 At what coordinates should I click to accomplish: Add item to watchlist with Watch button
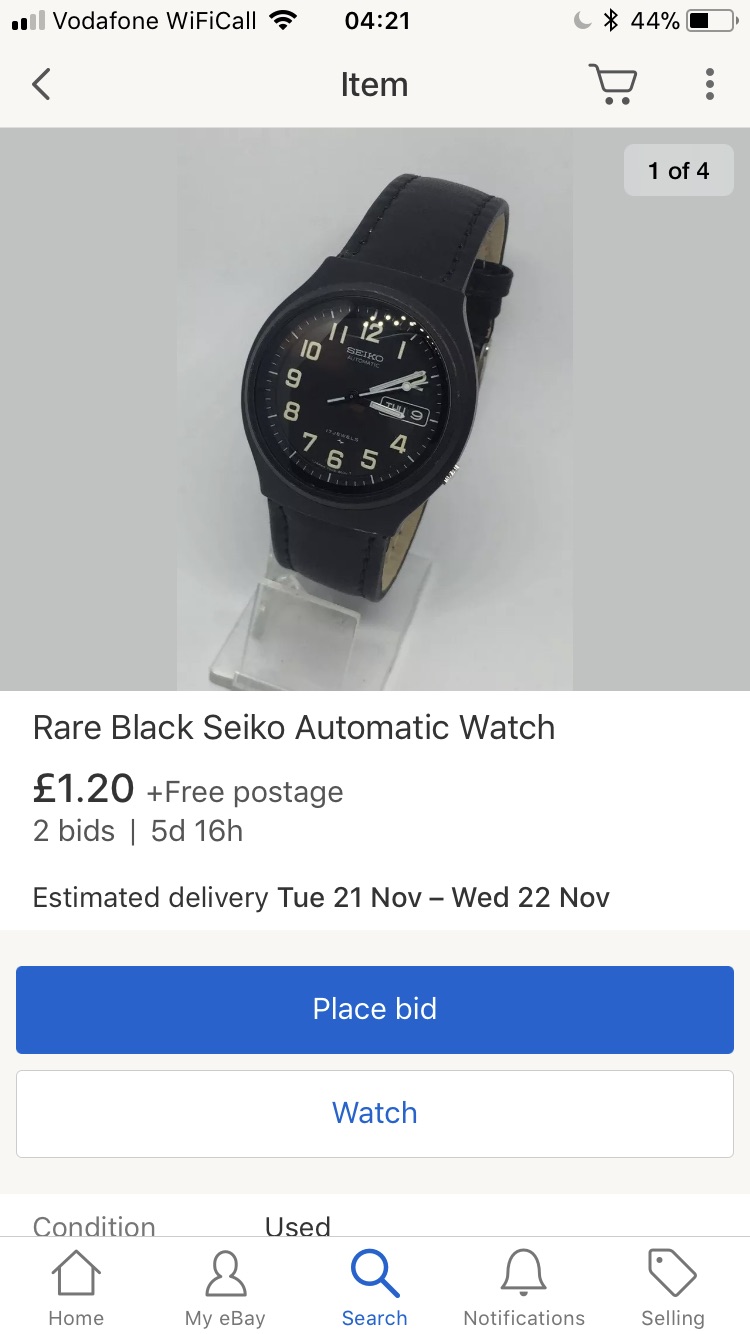click(x=375, y=1113)
